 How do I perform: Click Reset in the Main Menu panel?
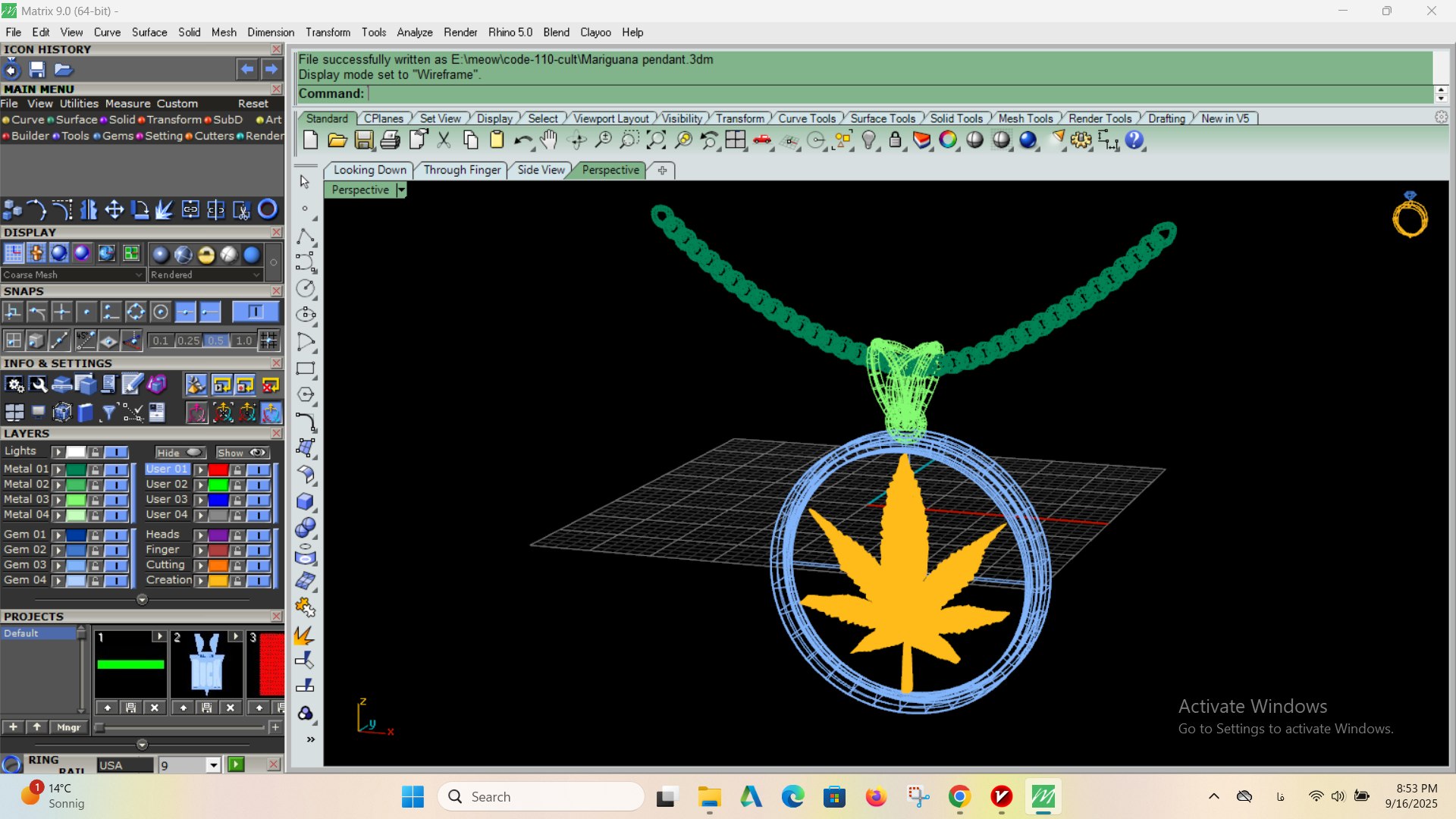[253, 104]
